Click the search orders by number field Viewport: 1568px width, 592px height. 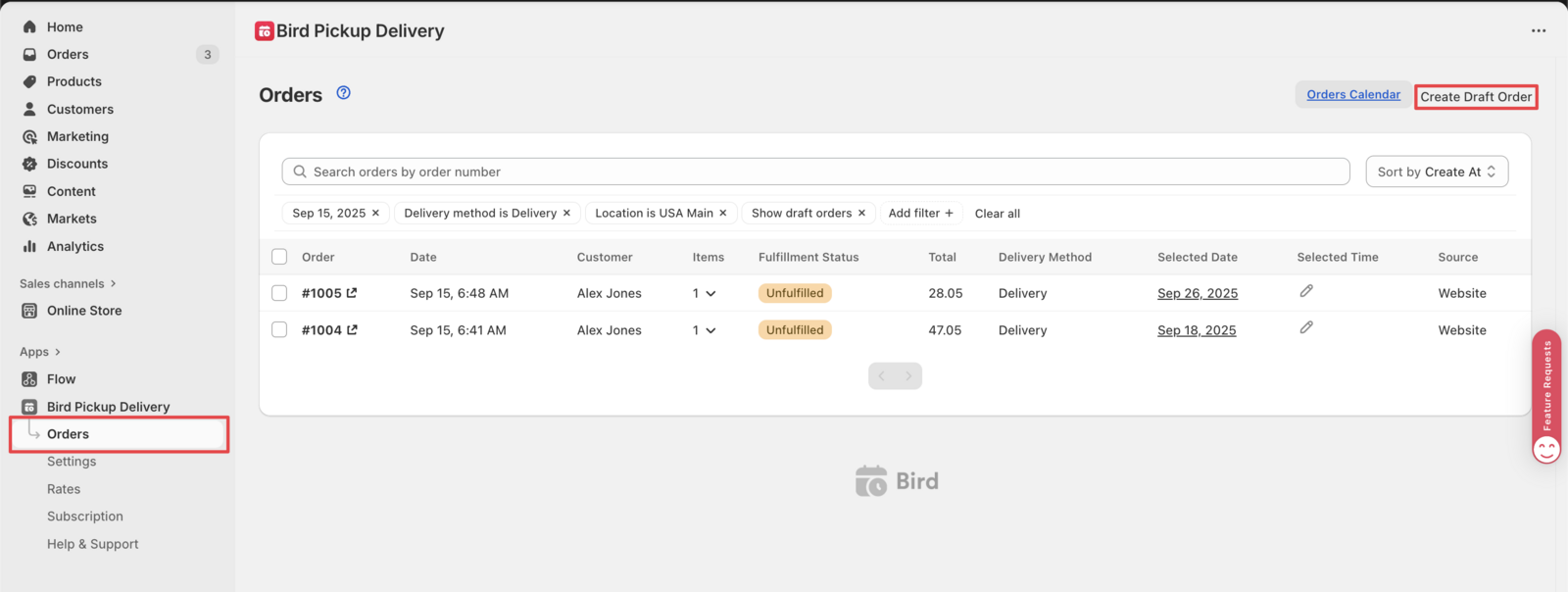815,172
